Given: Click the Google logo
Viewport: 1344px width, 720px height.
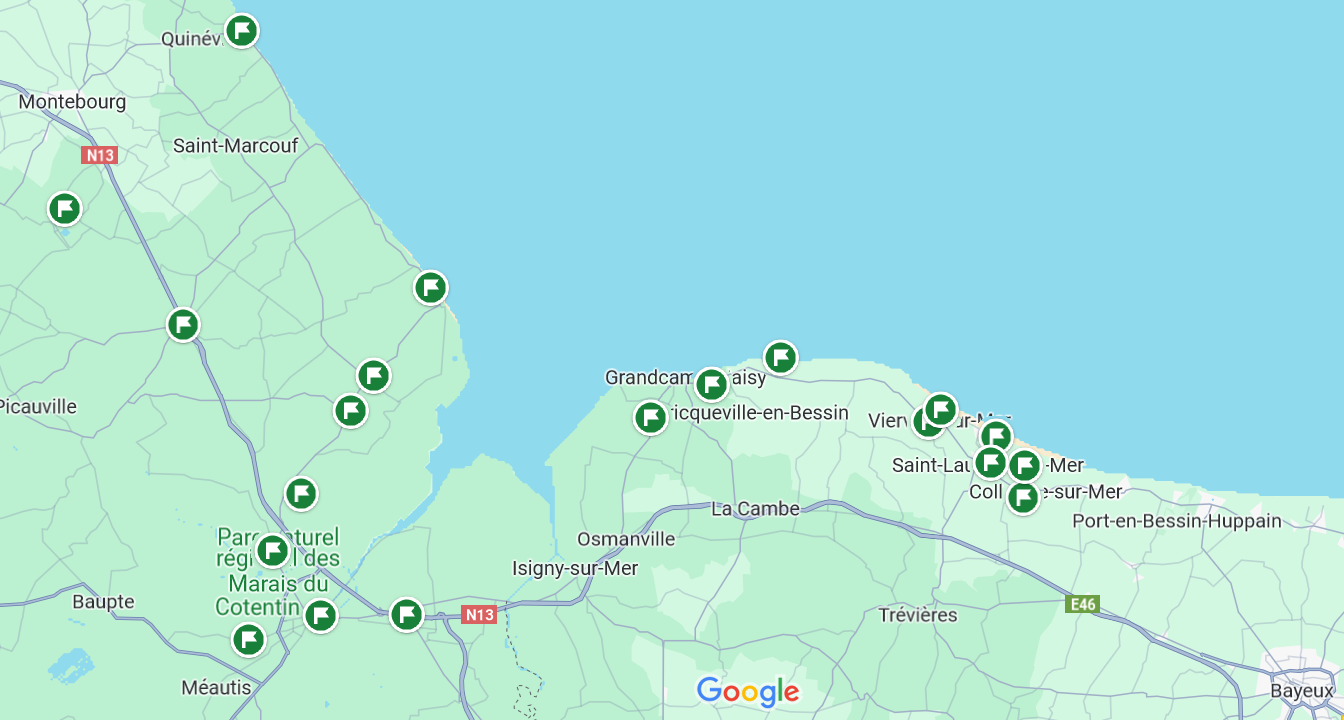Looking at the screenshot, I should (x=748, y=691).
